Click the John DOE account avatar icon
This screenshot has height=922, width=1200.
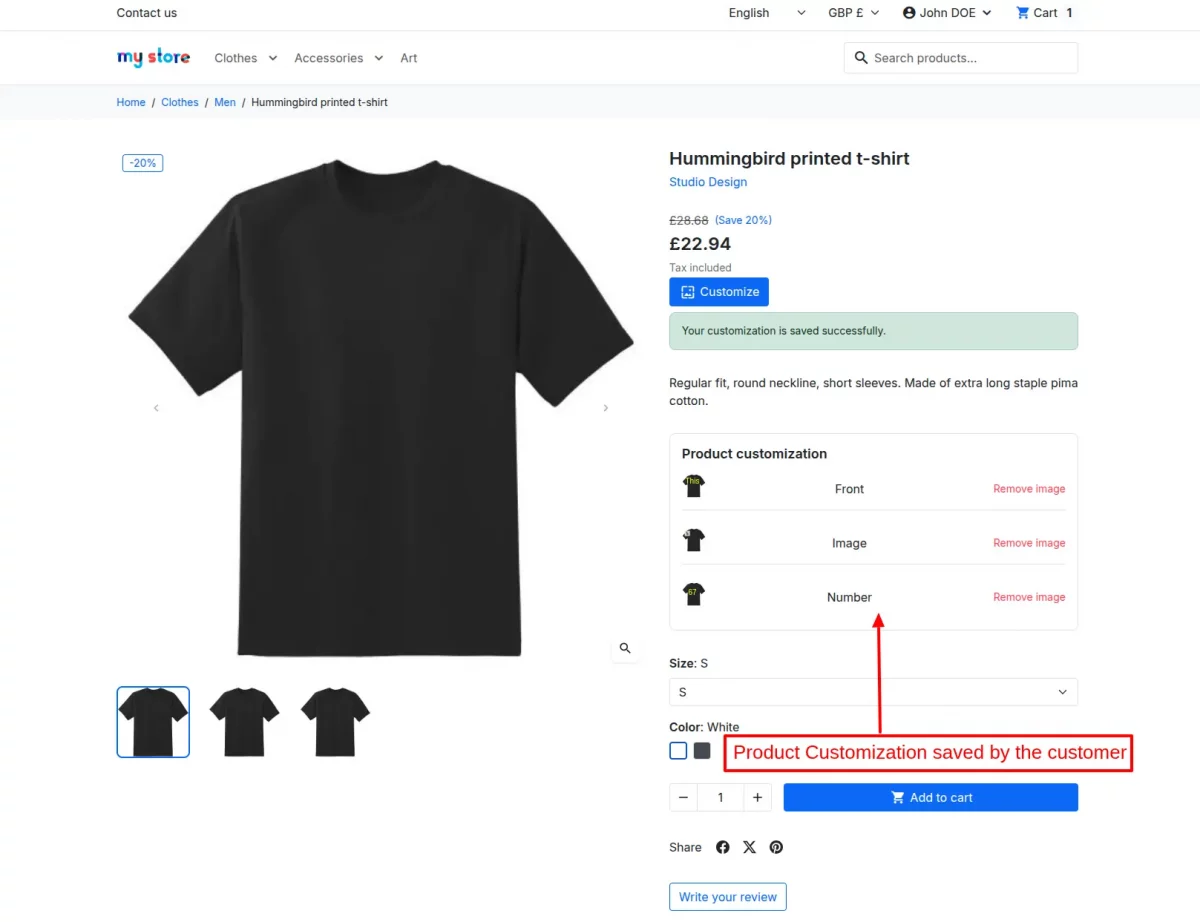[x=909, y=13]
